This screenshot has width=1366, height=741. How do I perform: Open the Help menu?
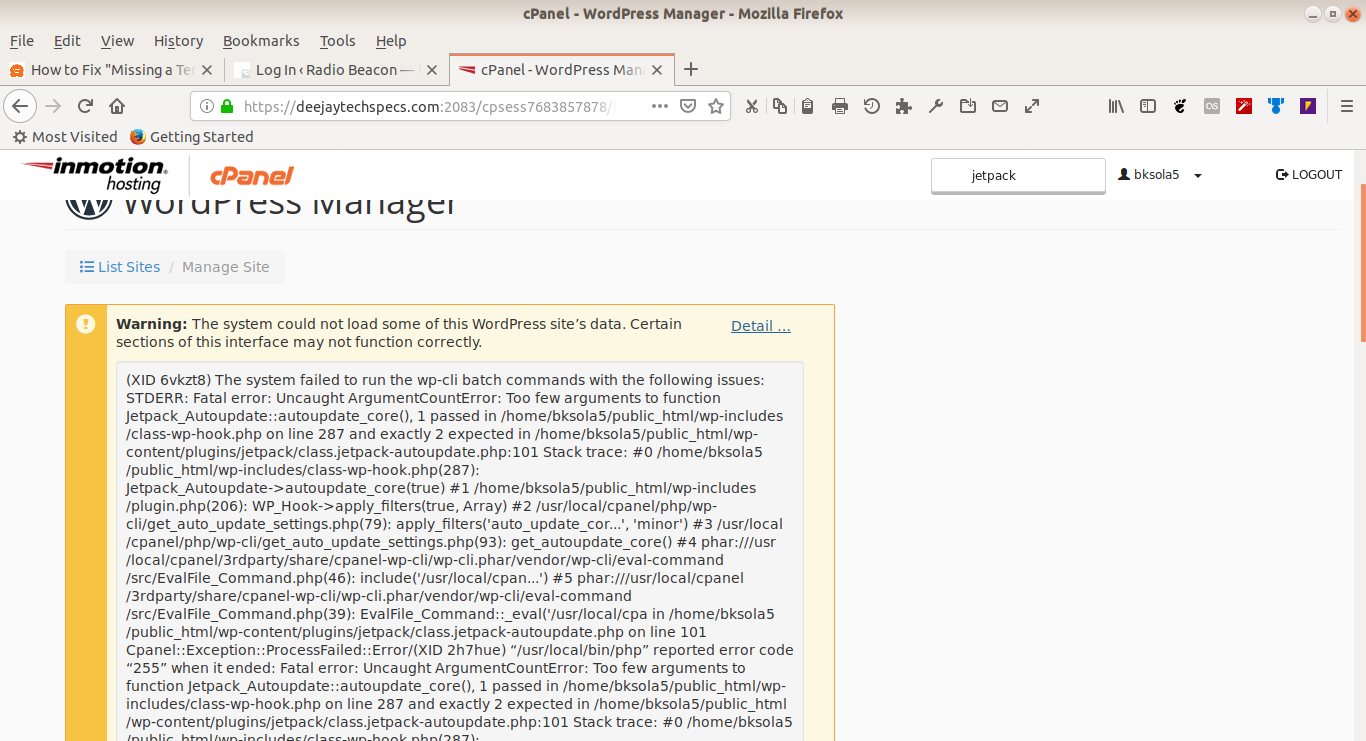(x=391, y=41)
